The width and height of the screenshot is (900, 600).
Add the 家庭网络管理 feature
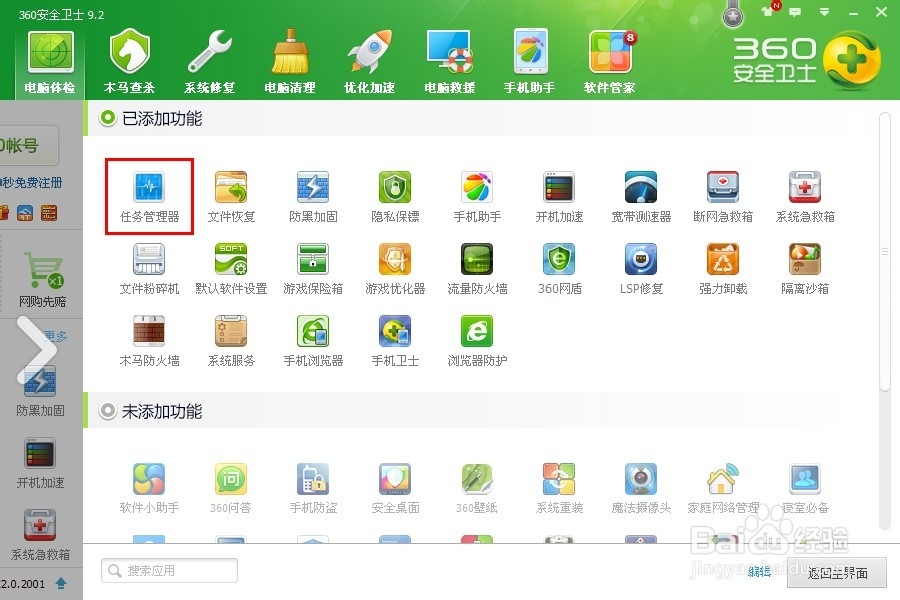tap(723, 488)
